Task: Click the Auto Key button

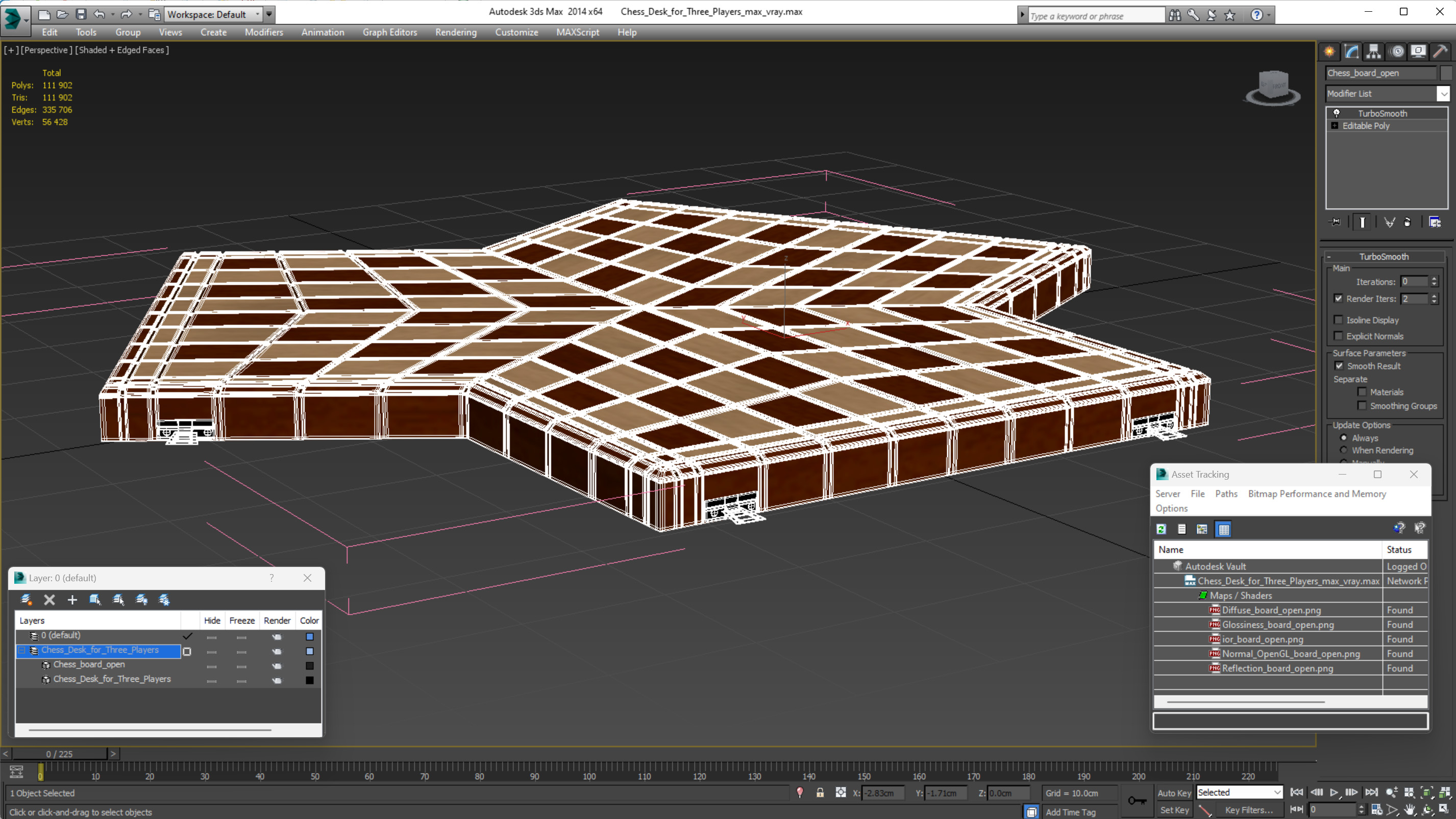Action: tap(1174, 793)
